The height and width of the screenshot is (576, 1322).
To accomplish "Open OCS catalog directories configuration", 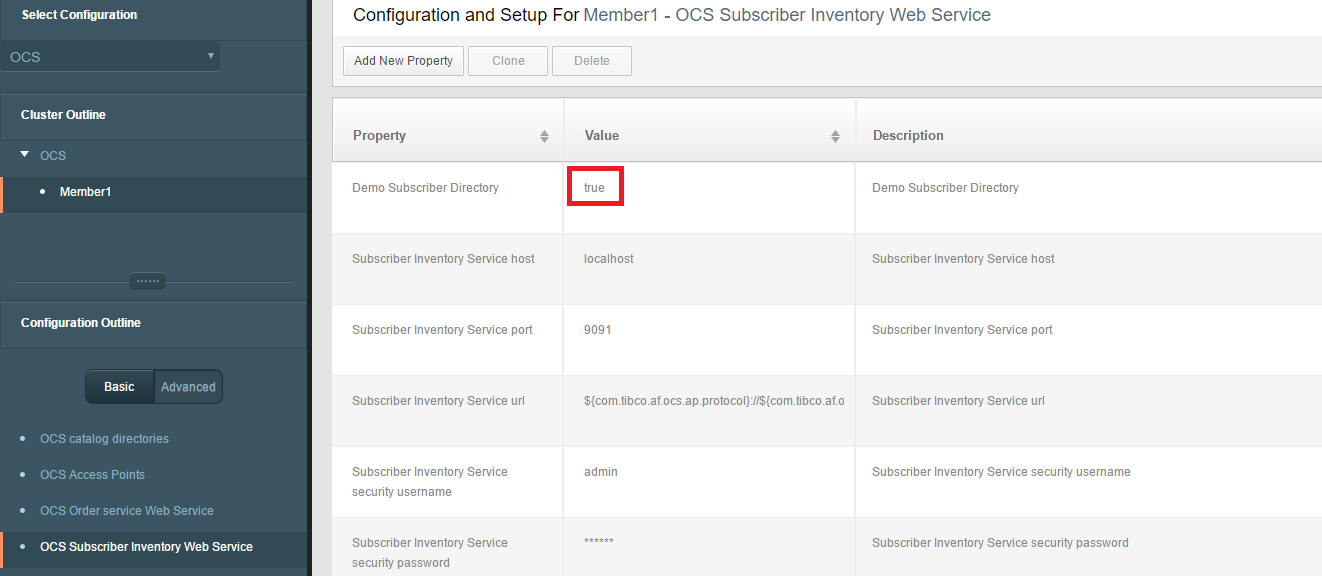I will (x=104, y=439).
